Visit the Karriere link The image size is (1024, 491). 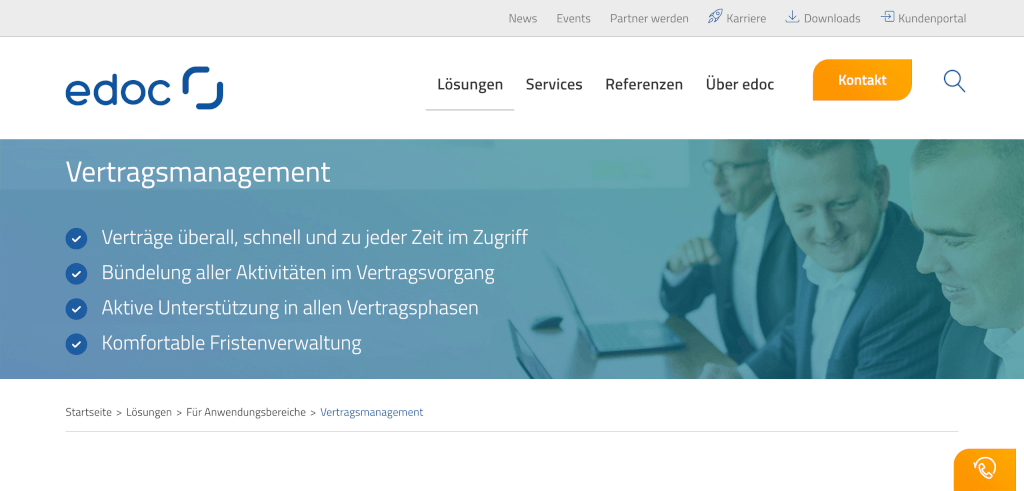point(746,18)
